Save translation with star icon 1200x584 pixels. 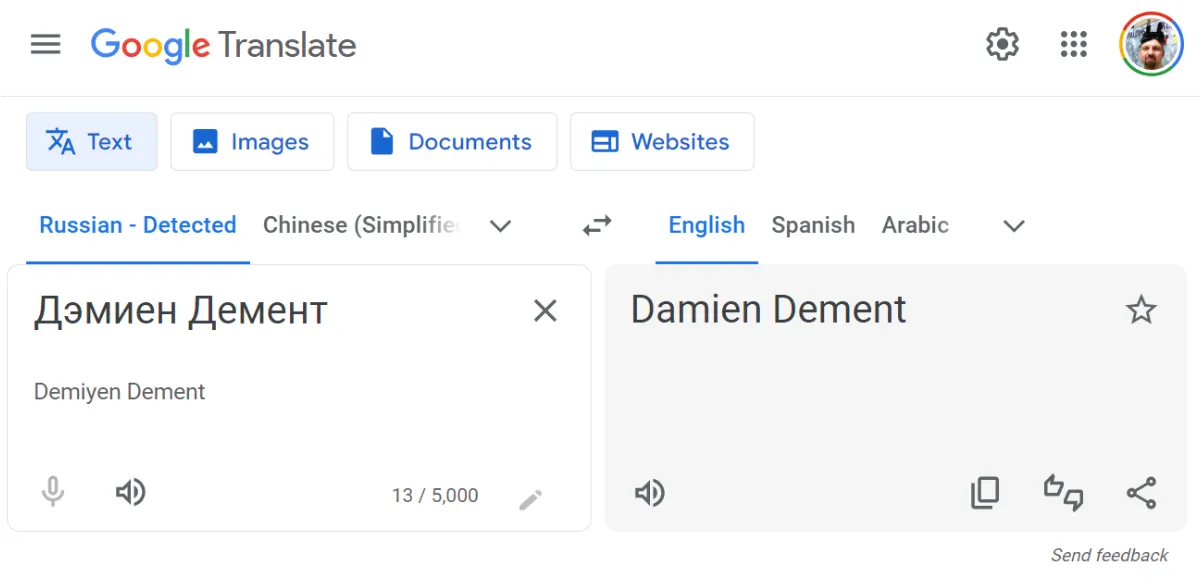(1141, 310)
